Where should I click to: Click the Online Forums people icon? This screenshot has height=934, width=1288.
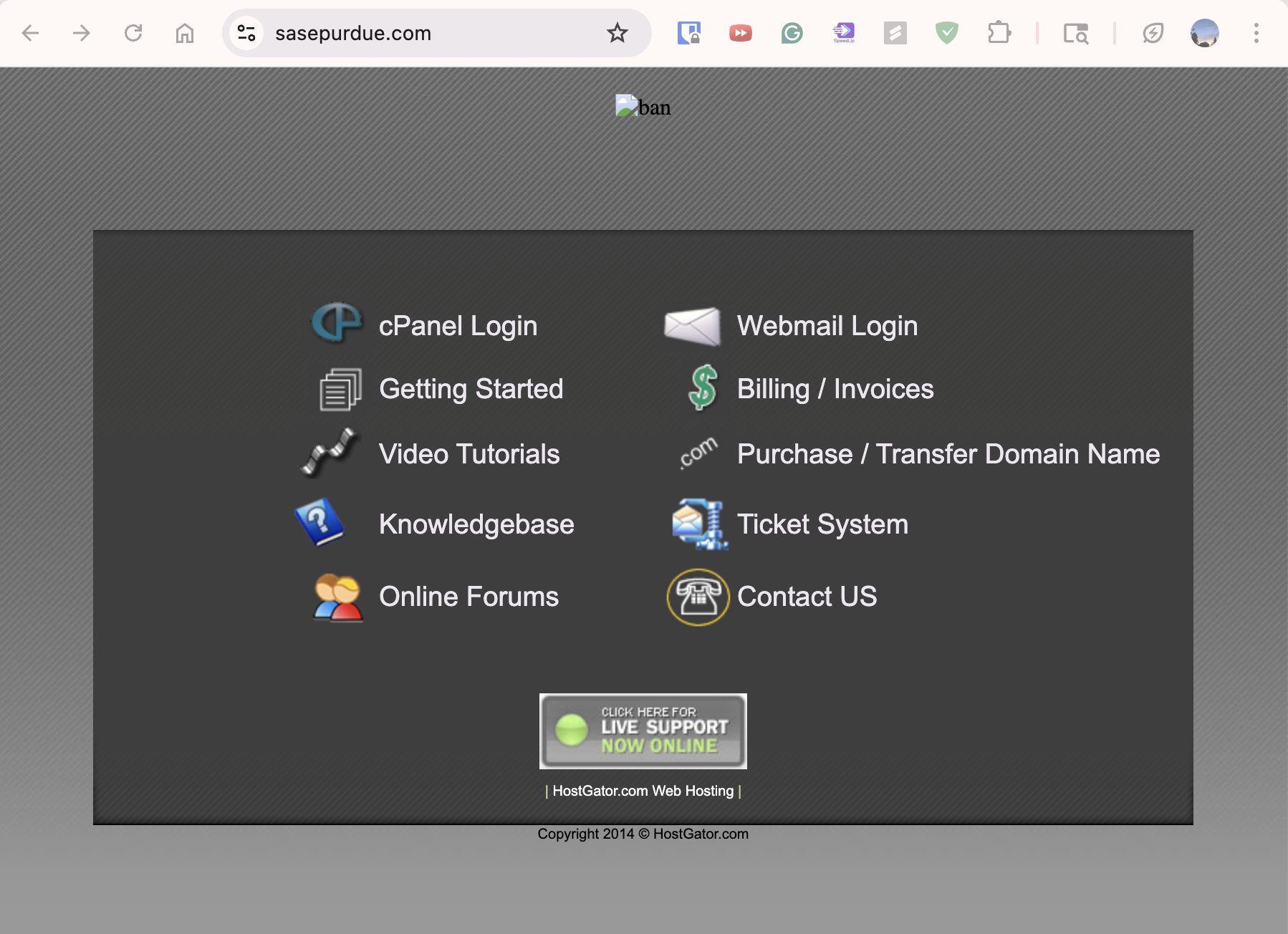coord(337,597)
